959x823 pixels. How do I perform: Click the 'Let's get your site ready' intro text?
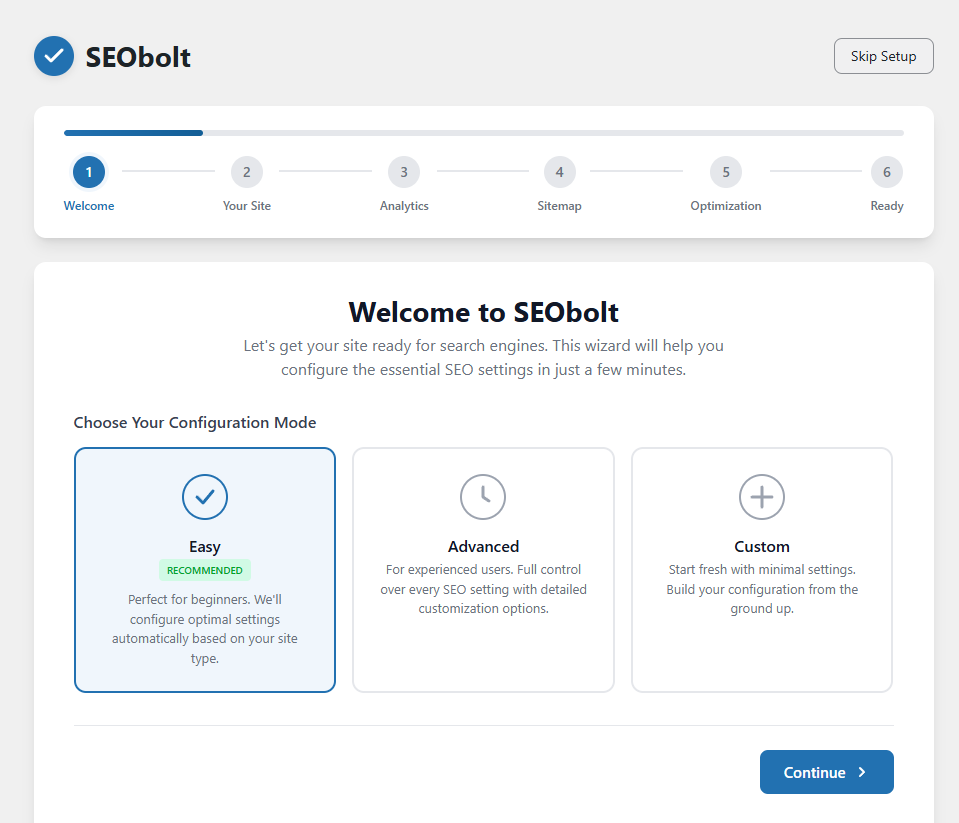483,358
